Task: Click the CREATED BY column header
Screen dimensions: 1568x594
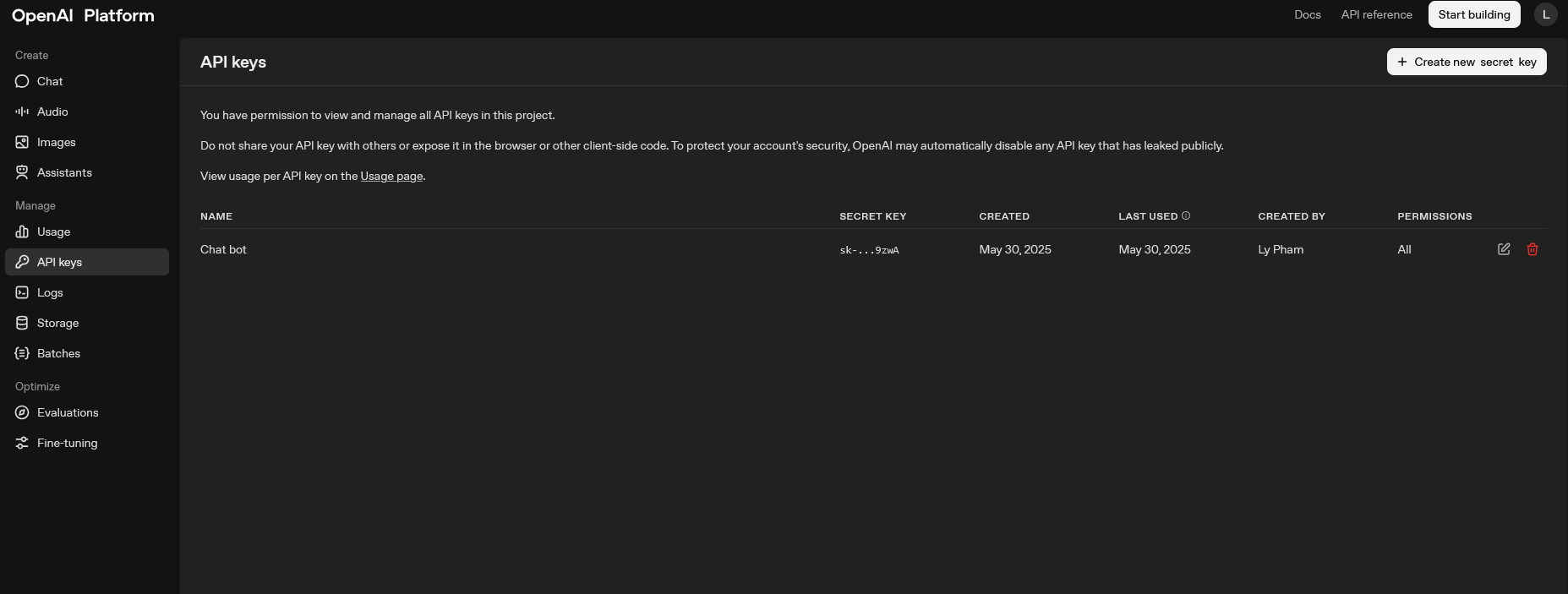Action: click(1292, 216)
